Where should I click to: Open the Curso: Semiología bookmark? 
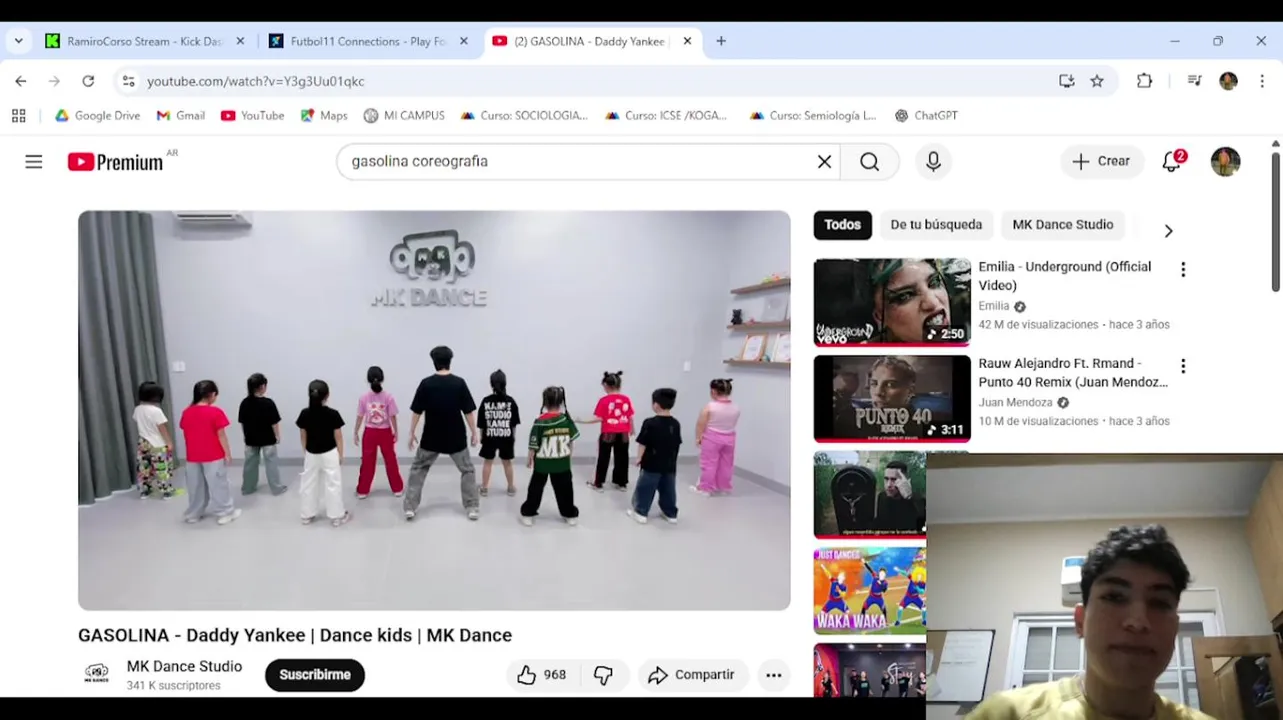click(812, 116)
